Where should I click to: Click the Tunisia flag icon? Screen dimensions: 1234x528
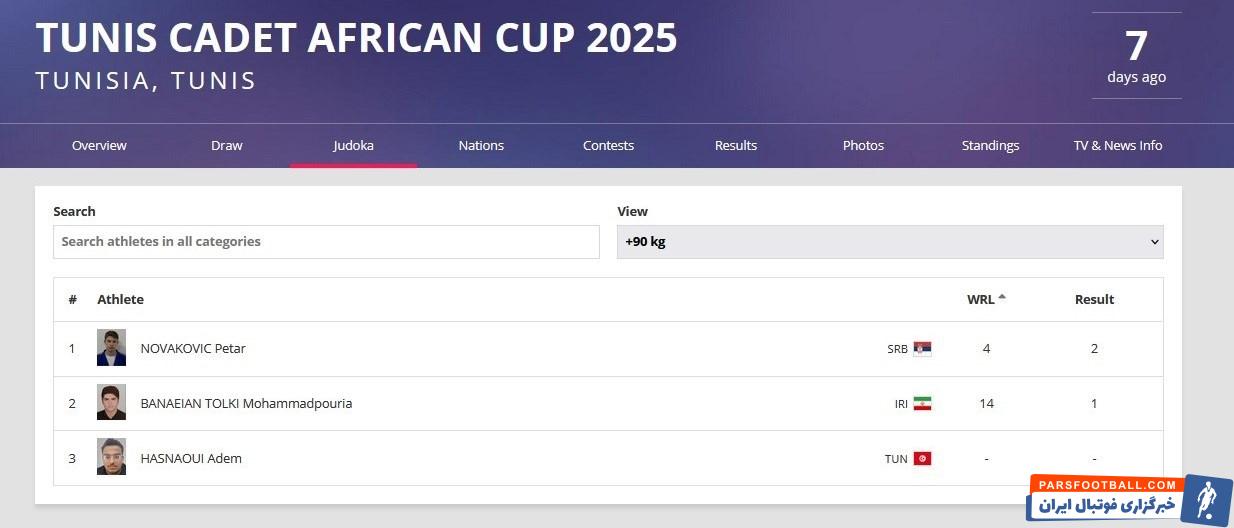[x=922, y=459]
